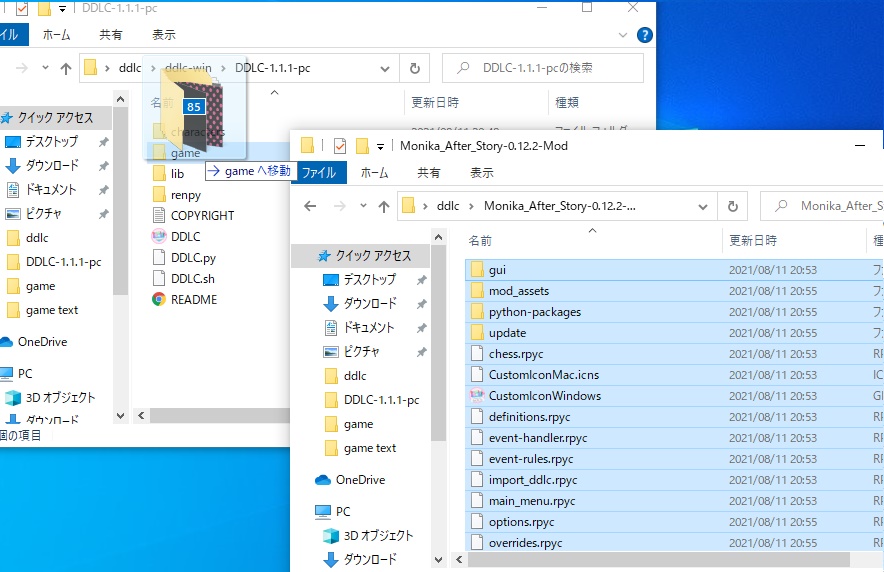Refresh the Monika_After_Story folder view
The height and width of the screenshot is (572, 884).
tap(732, 206)
